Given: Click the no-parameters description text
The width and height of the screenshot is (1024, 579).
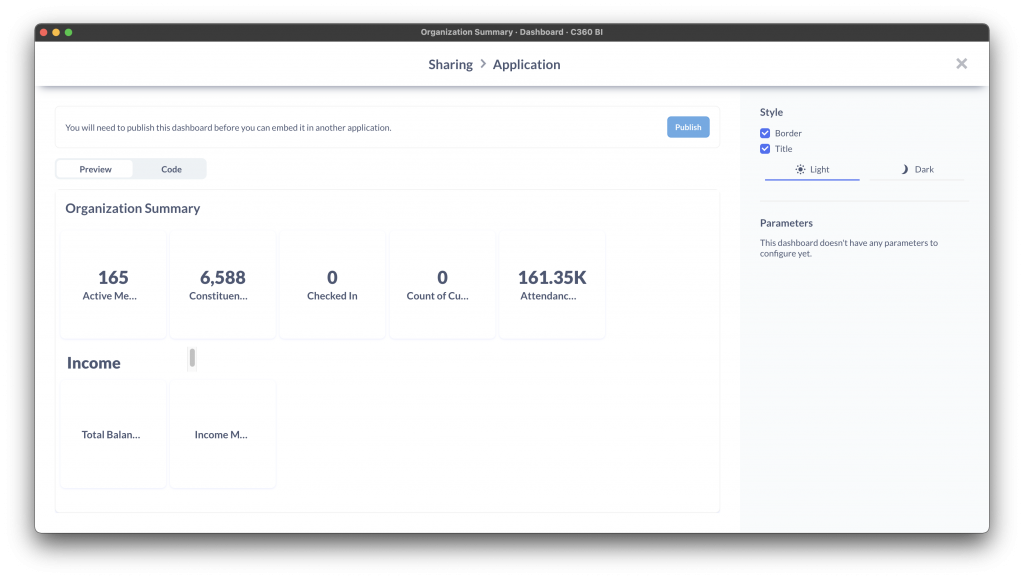Looking at the screenshot, I should 848,248.
